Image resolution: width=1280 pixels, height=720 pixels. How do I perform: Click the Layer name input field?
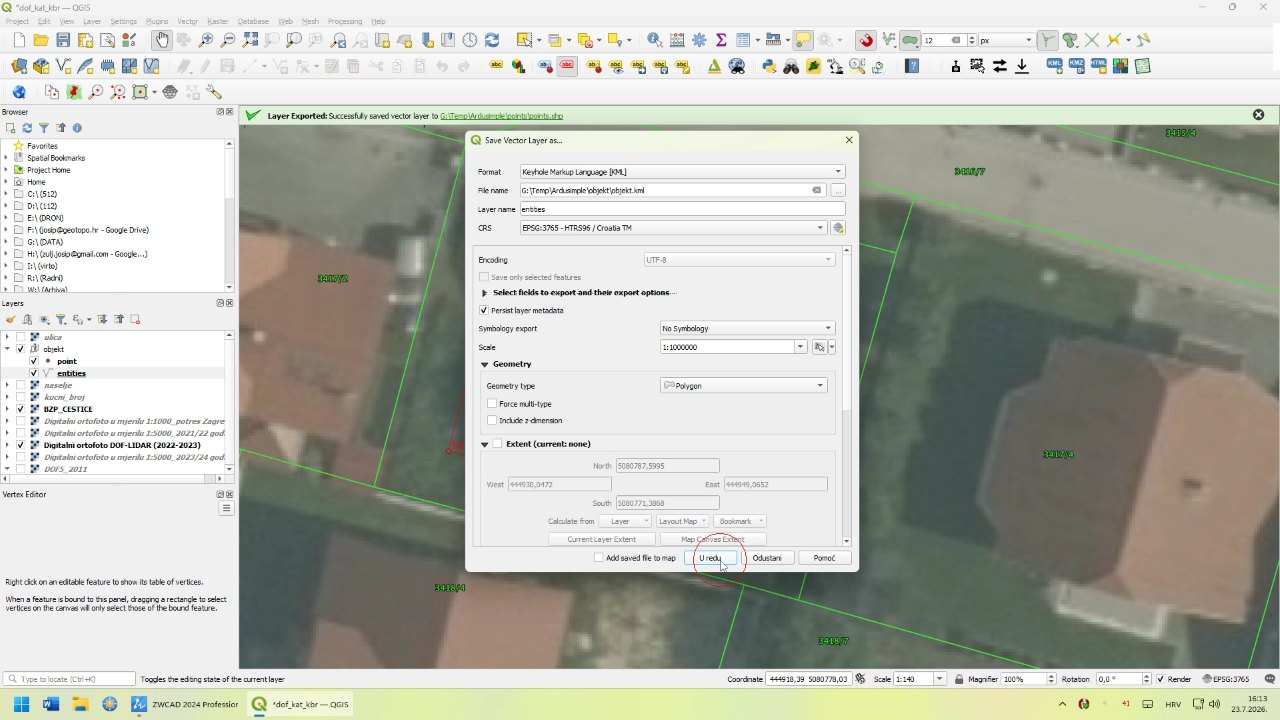point(682,209)
